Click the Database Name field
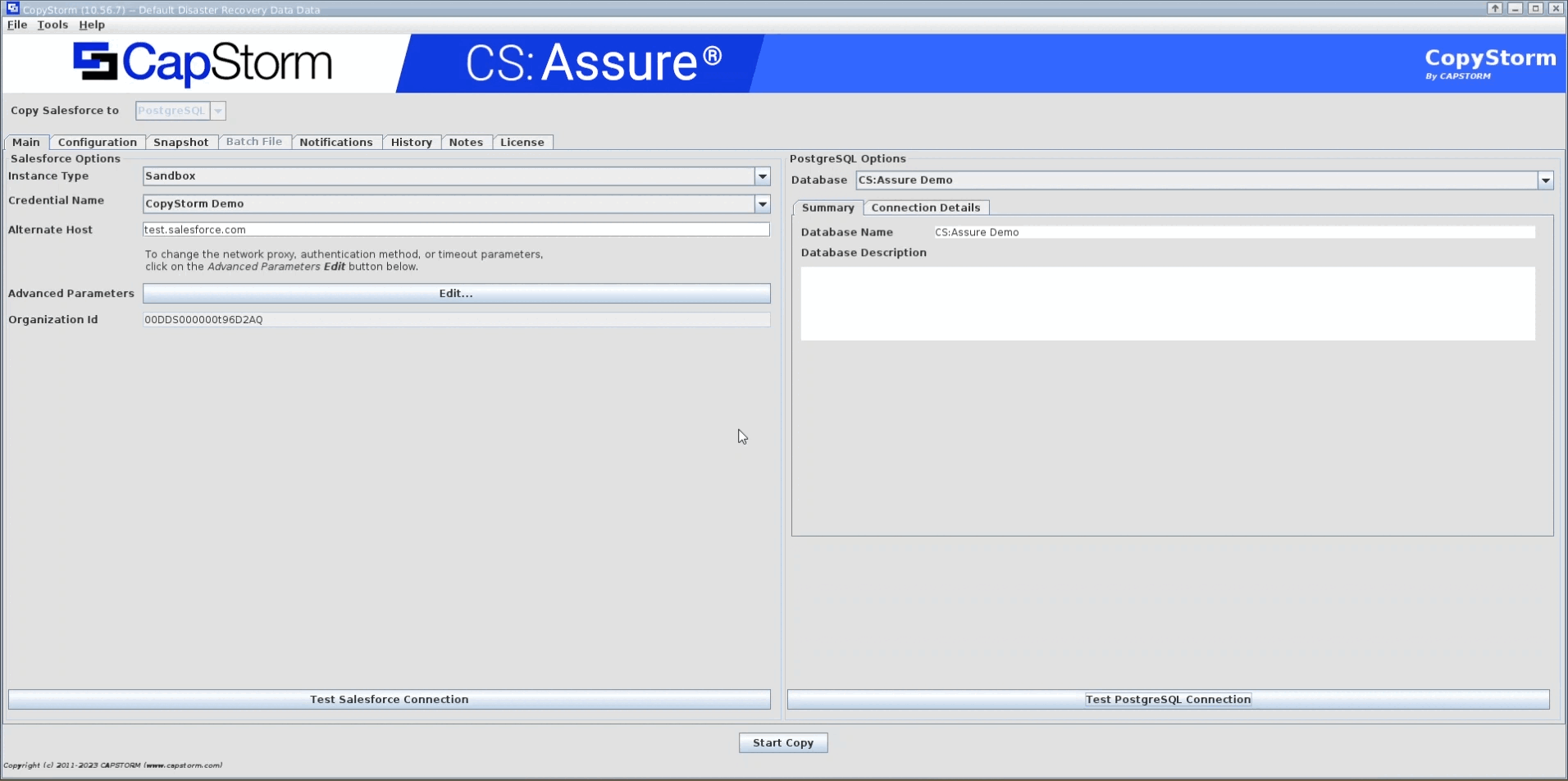The width and height of the screenshot is (1568, 781). pyautogui.click(x=1234, y=232)
